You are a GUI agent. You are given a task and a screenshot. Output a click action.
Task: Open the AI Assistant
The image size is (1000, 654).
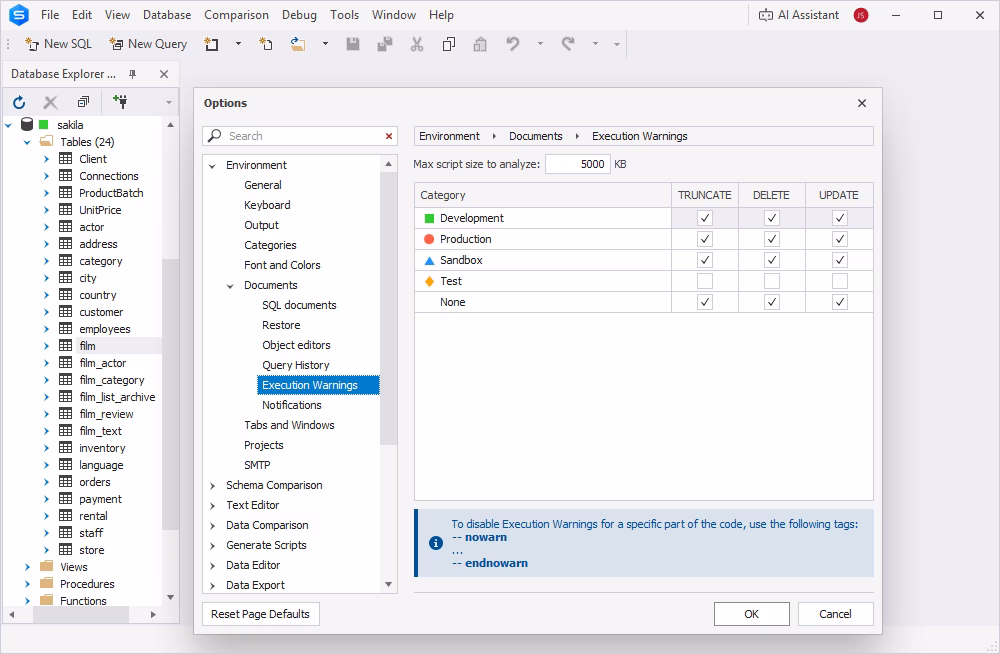tap(798, 15)
